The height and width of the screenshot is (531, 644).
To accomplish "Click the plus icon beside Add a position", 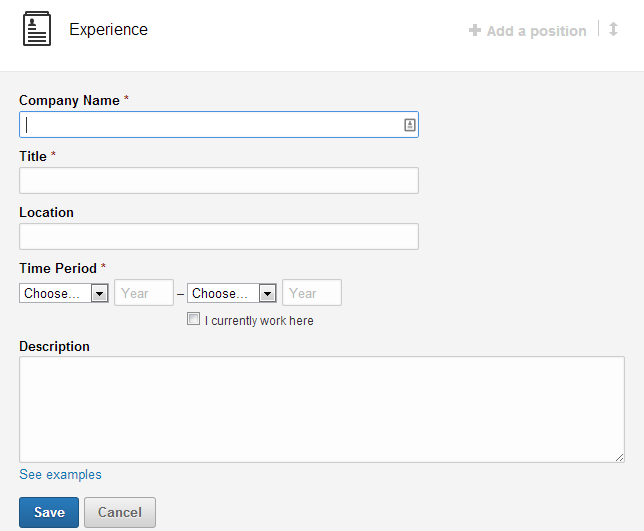I will click(x=475, y=30).
